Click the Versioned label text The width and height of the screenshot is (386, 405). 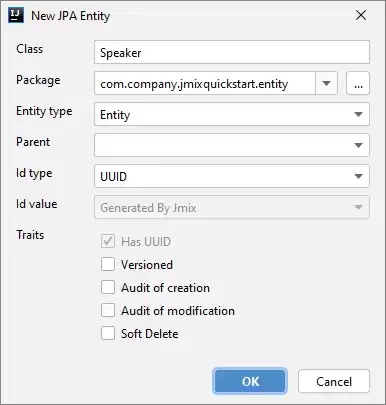[147, 265]
